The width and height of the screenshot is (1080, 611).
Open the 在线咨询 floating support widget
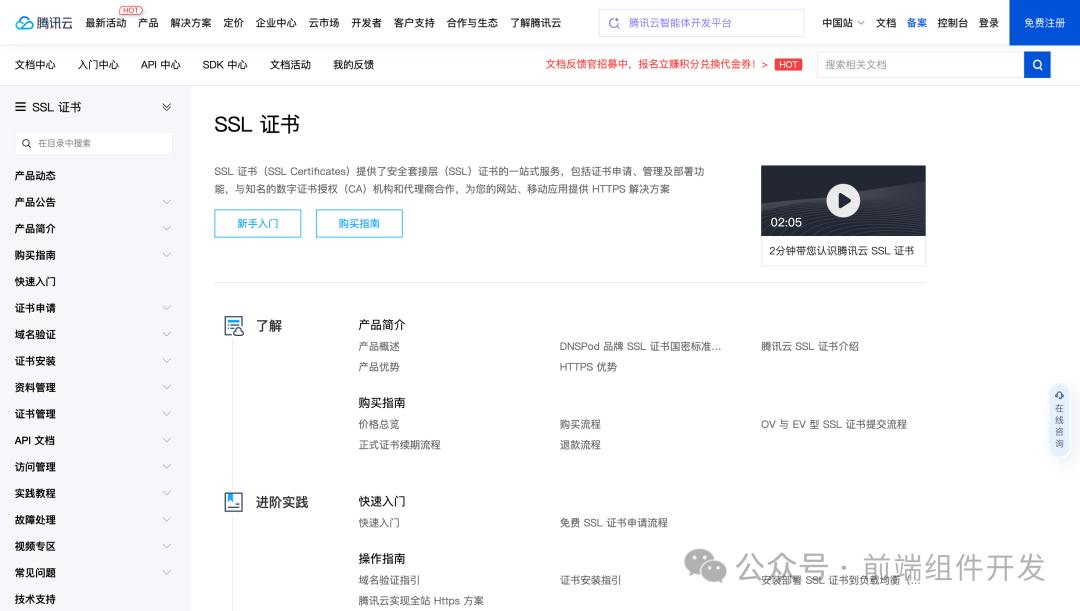[x=1059, y=420]
